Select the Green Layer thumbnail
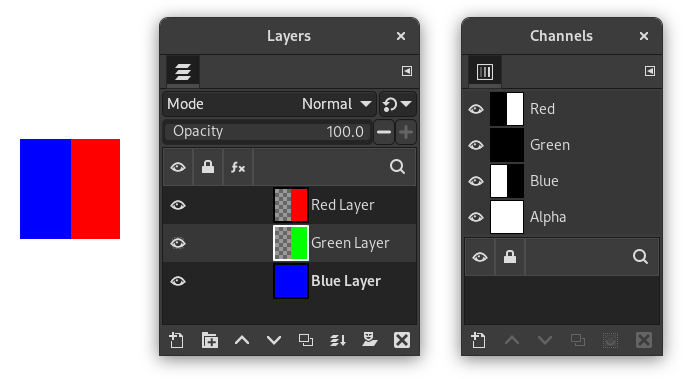This screenshot has height=379, width=683. coord(291,243)
